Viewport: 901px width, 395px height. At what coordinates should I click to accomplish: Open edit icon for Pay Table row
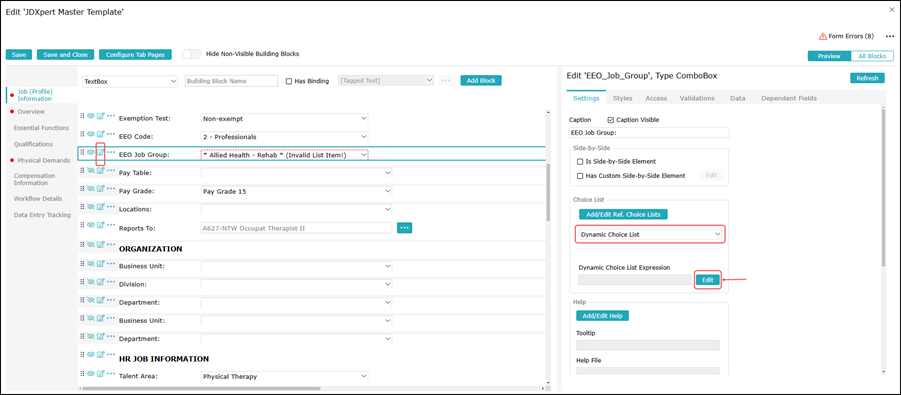[x=101, y=171]
